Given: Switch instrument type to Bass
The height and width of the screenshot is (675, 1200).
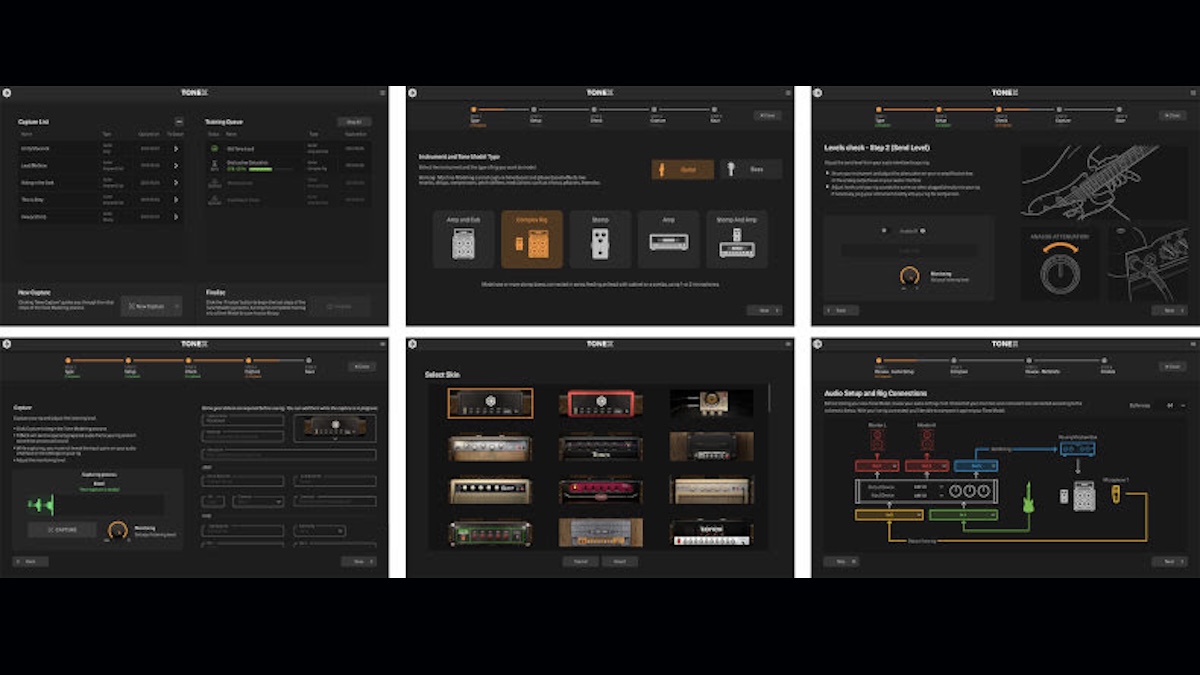Looking at the screenshot, I should (x=750, y=169).
